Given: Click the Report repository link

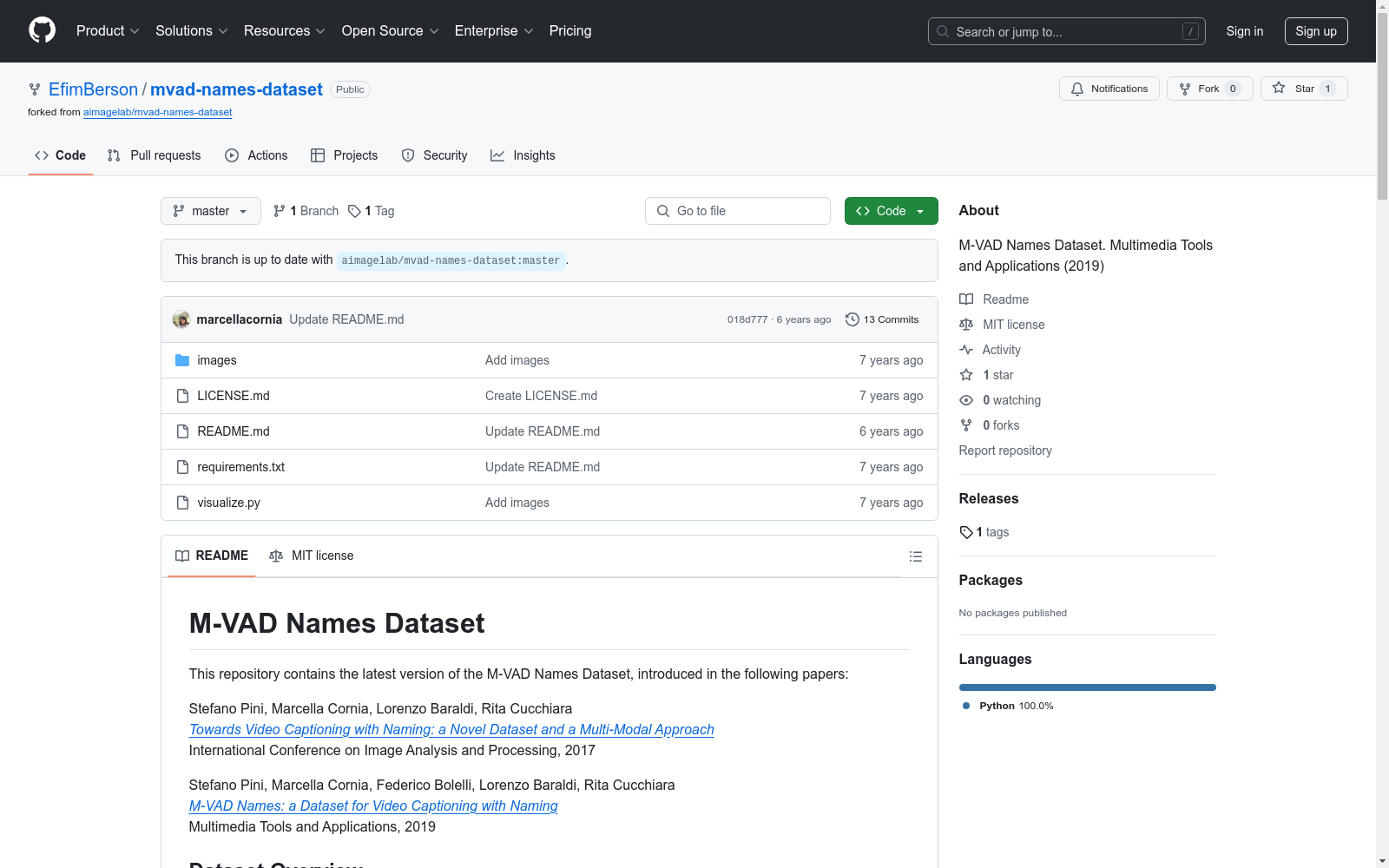Looking at the screenshot, I should (1005, 450).
